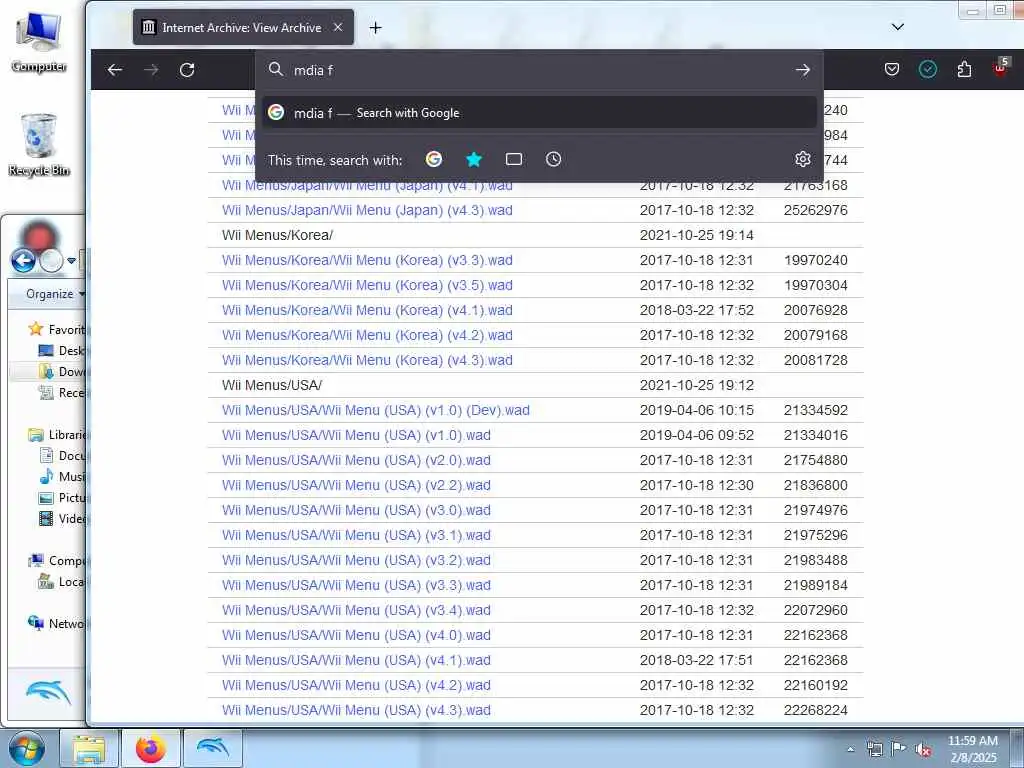
Task: Select Network in Explorer navigation pane
Action: click(x=56, y=624)
